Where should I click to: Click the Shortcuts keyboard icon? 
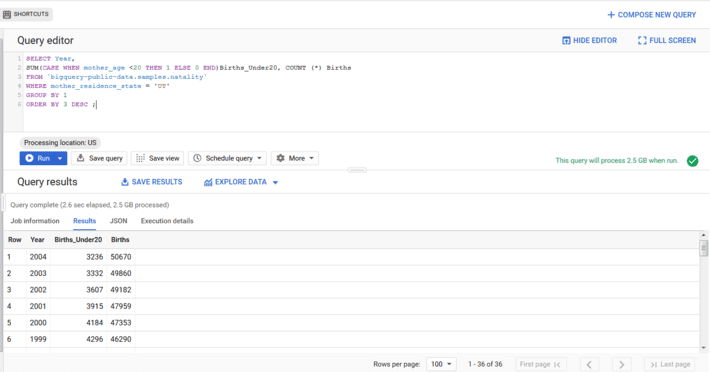7,14
